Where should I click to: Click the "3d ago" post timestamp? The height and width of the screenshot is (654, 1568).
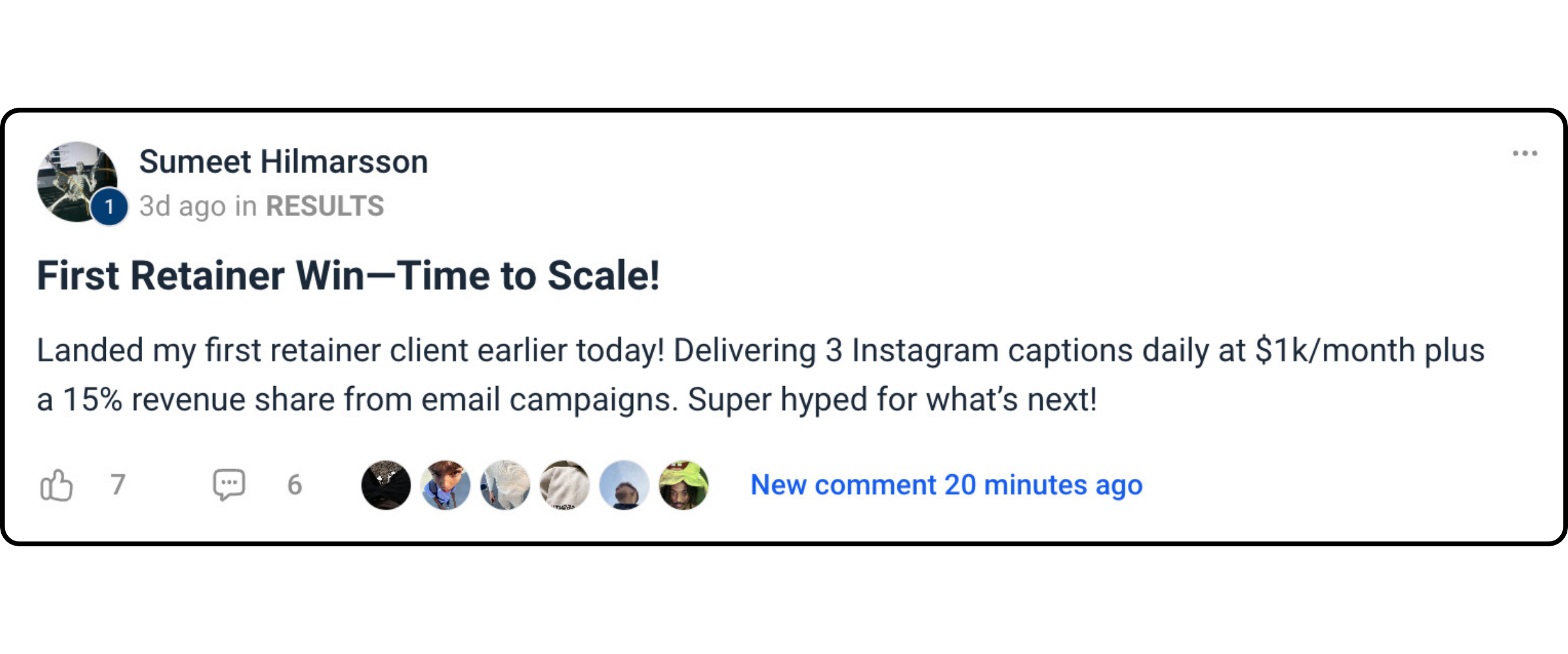pyautogui.click(x=182, y=206)
